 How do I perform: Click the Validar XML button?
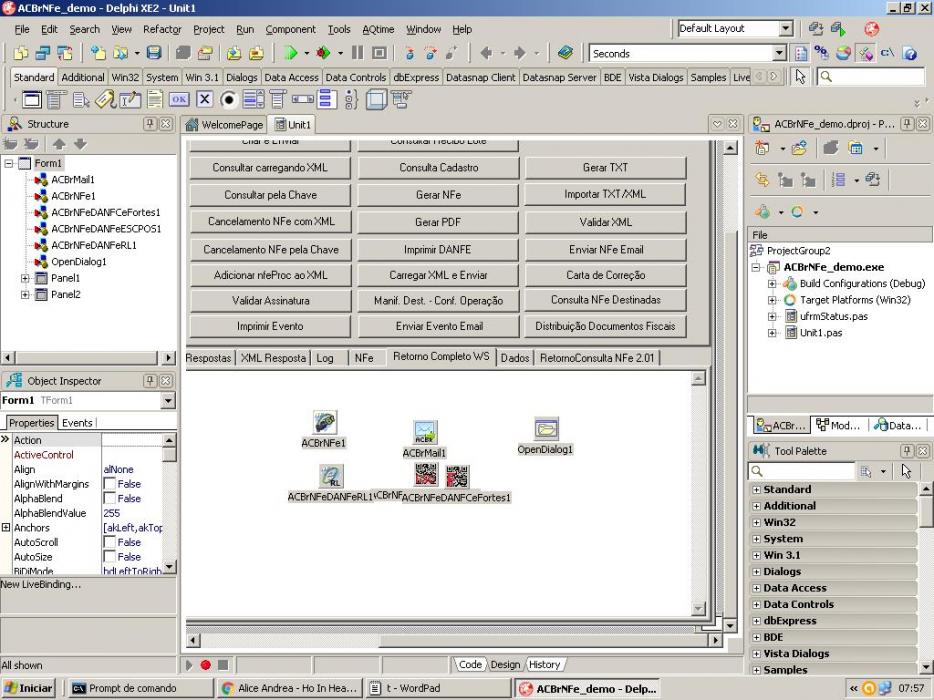pyautogui.click(x=605, y=222)
